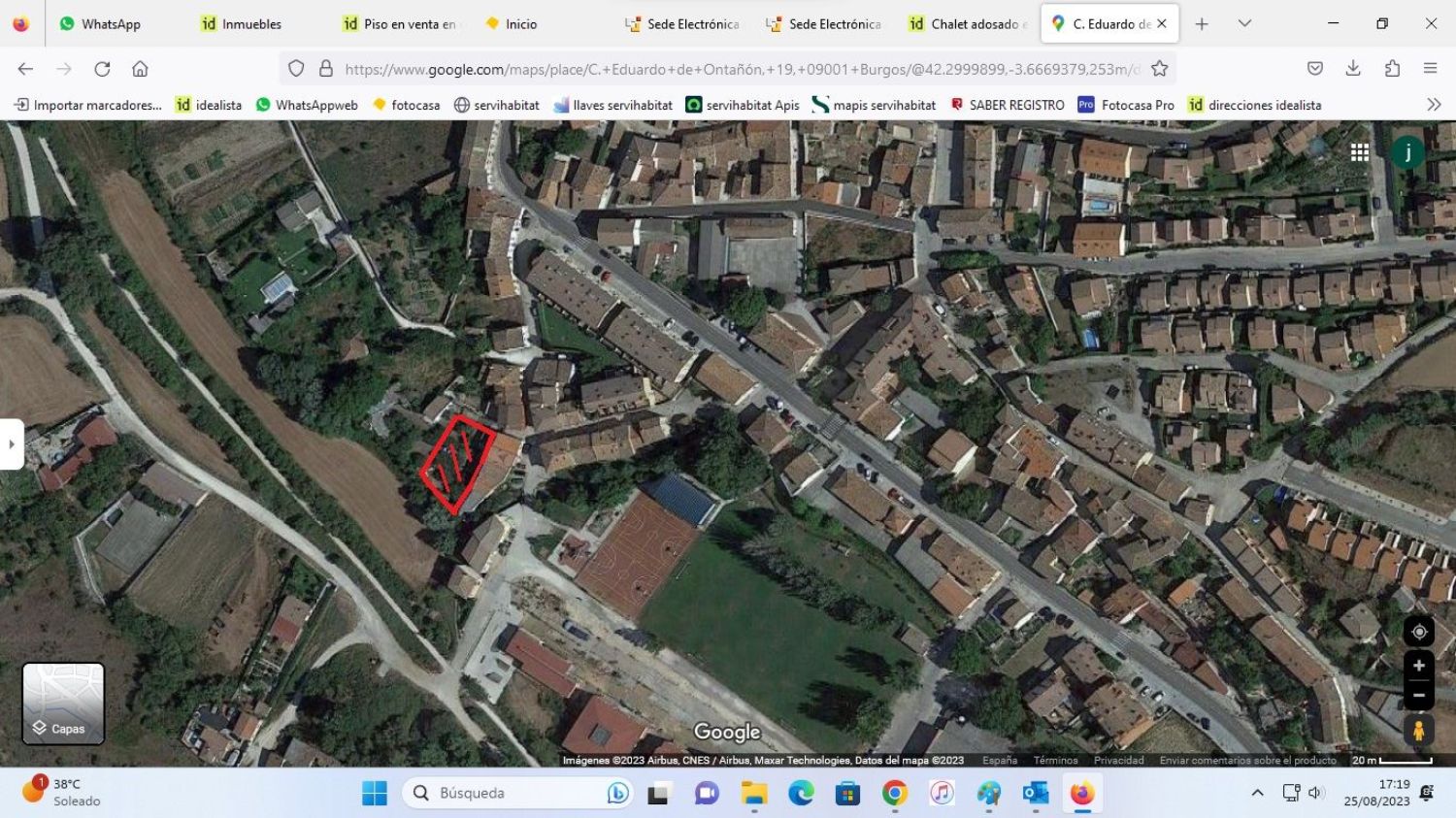
Task: Open the Firefox application menu
Action: pyautogui.click(x=1430, y=69)
